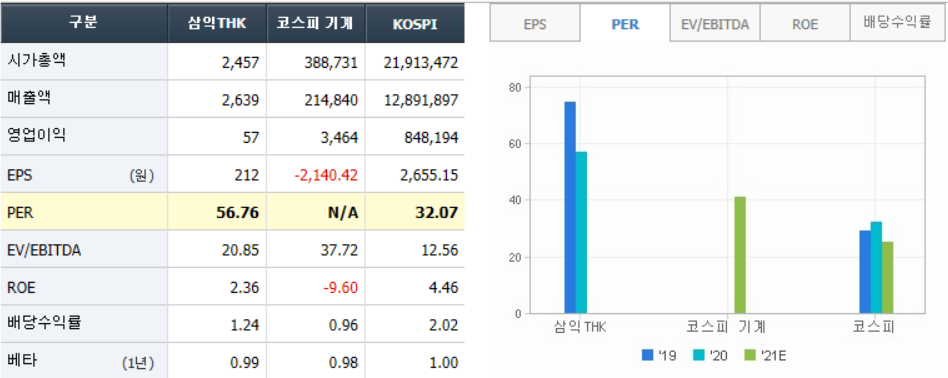This screenshot has height=378, width=948.
Task: Click the 2,639 sales value
Action: tap(241, 100)
